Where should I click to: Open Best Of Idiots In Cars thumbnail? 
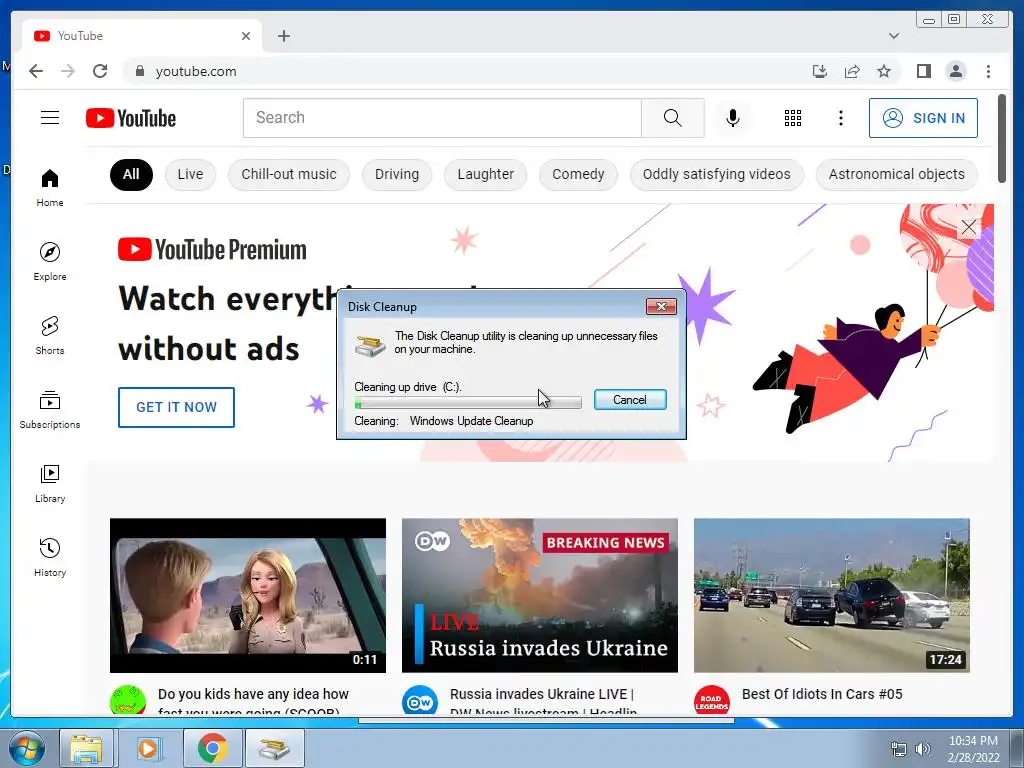coord(831,595)
